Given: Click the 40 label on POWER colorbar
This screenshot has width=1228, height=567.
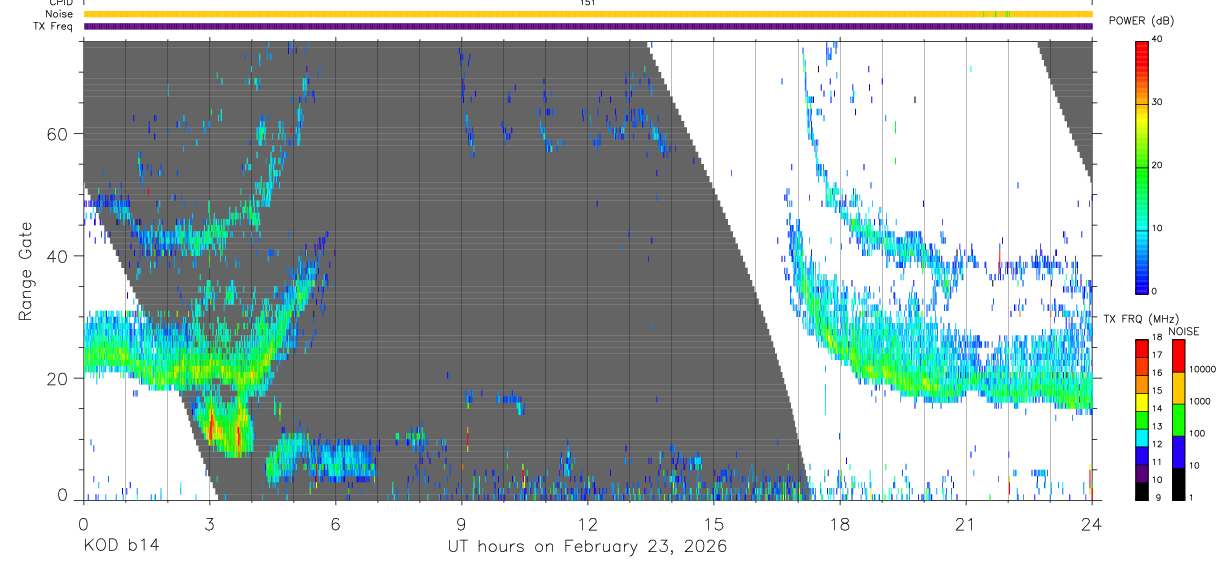Looking at the screenshot, I should point(1156,40).
